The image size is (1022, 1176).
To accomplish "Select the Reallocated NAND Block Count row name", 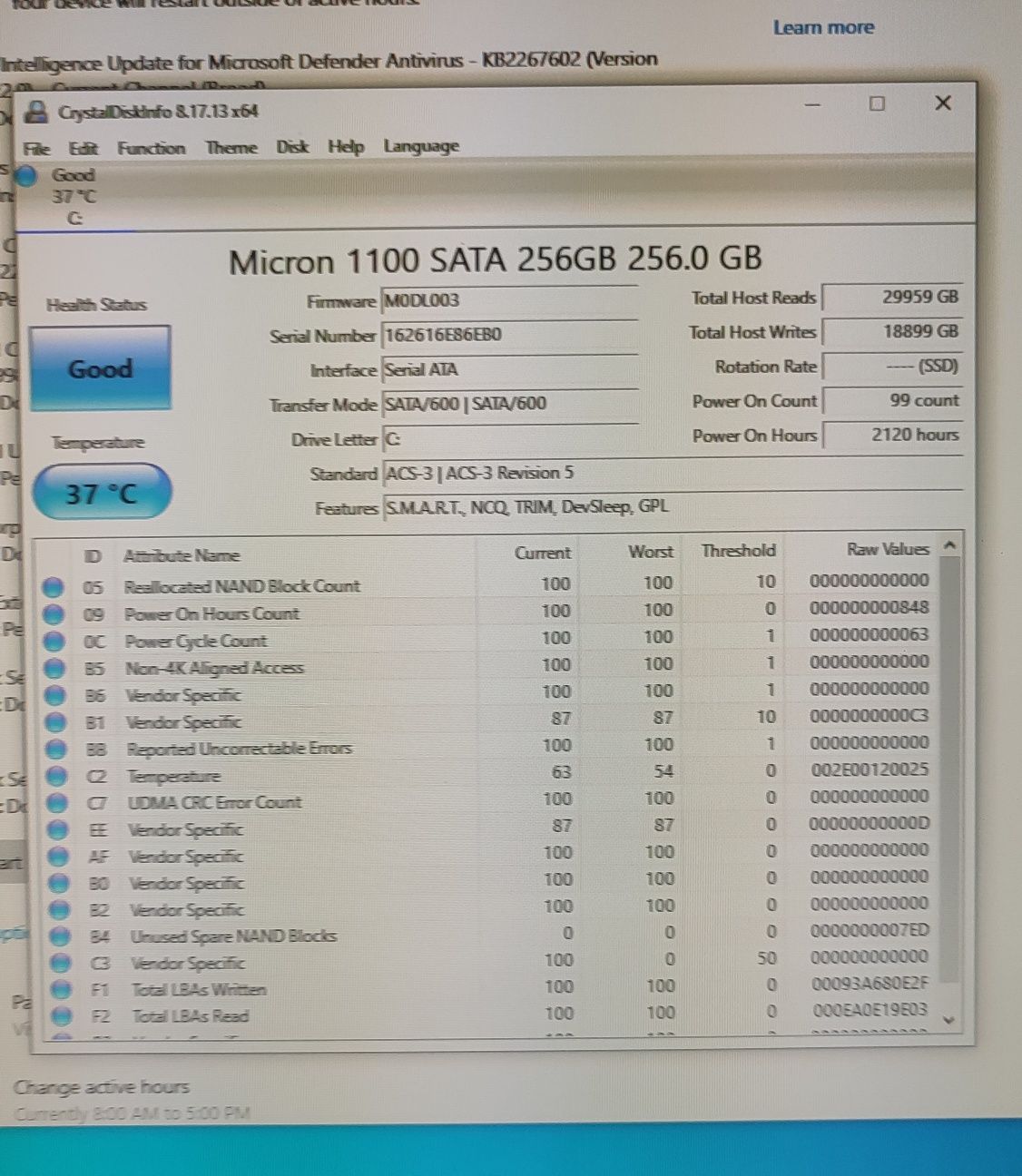I will point(242,586).
